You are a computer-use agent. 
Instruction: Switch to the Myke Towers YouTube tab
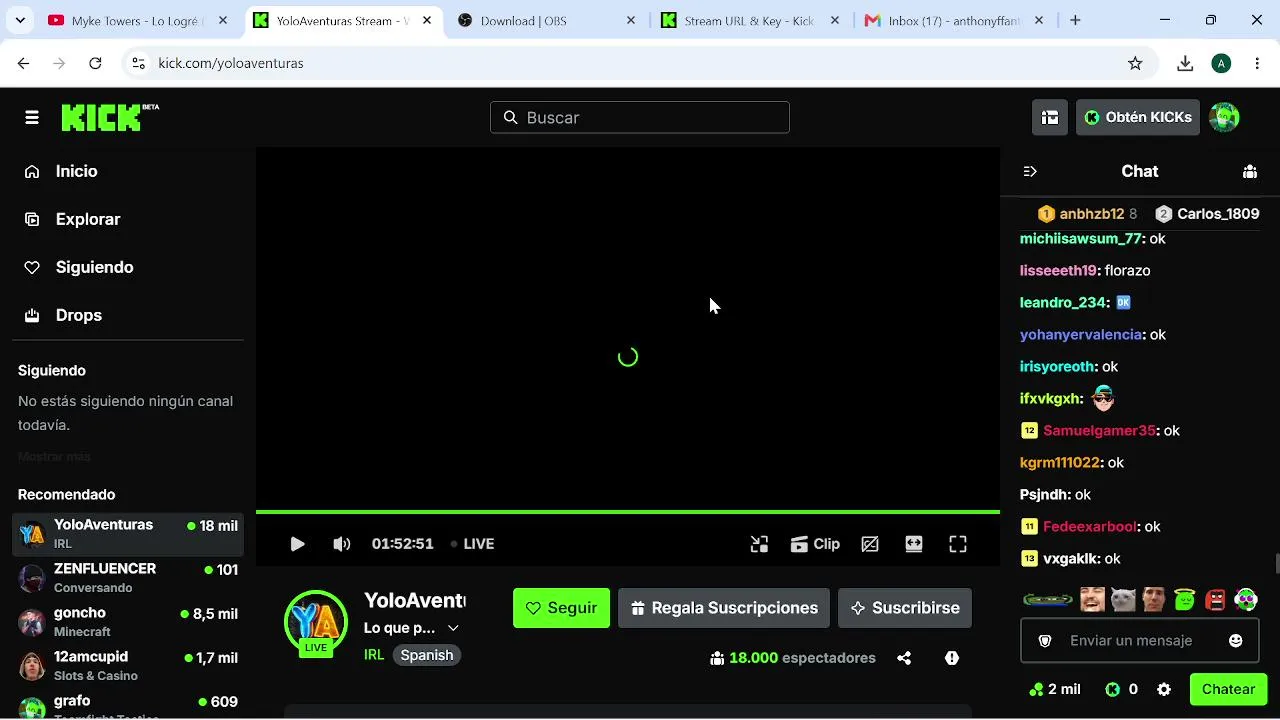coord(137,20)
